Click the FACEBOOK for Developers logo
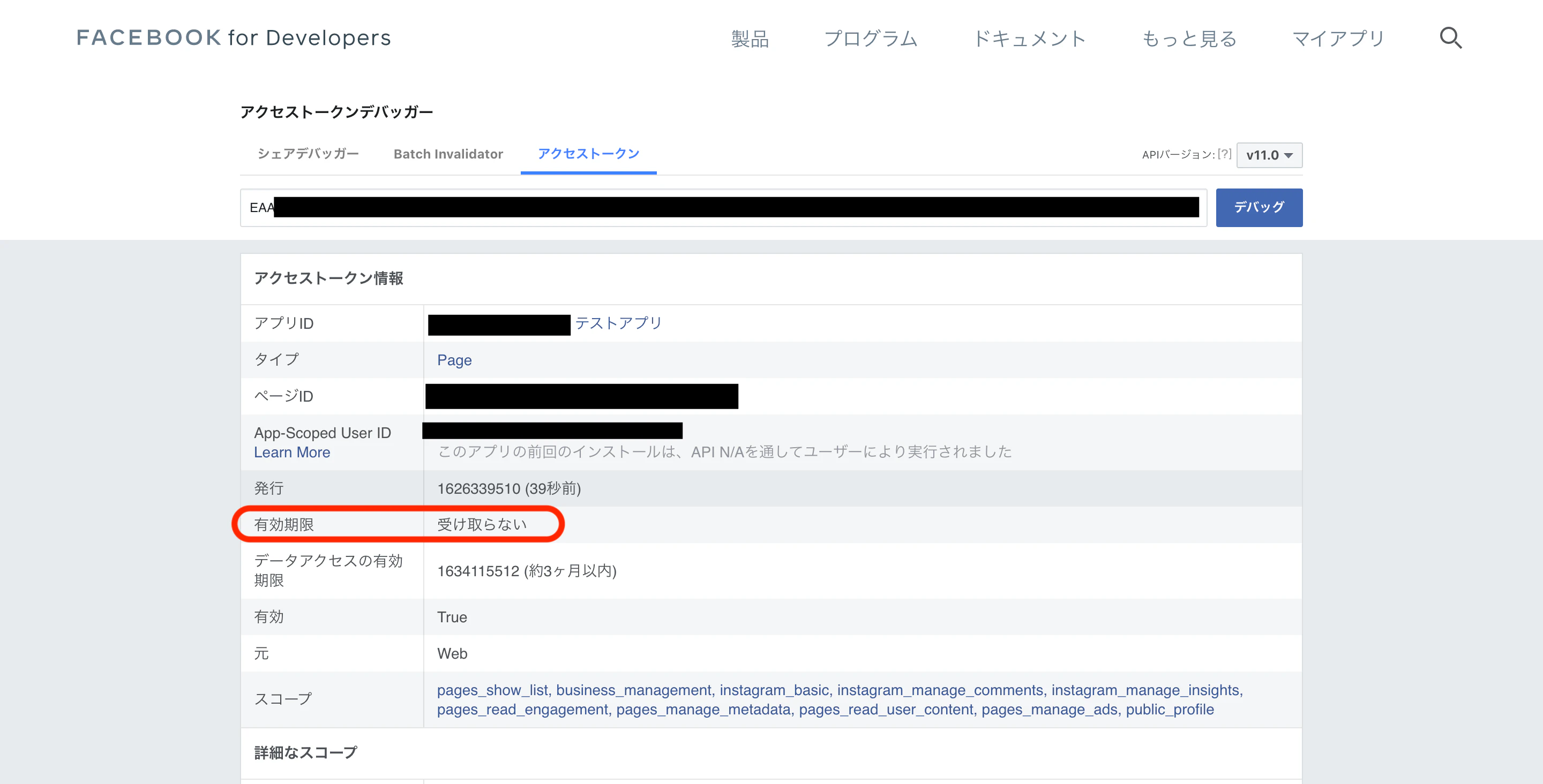Viewport: 1543px width, 784px height. (234, 37)
